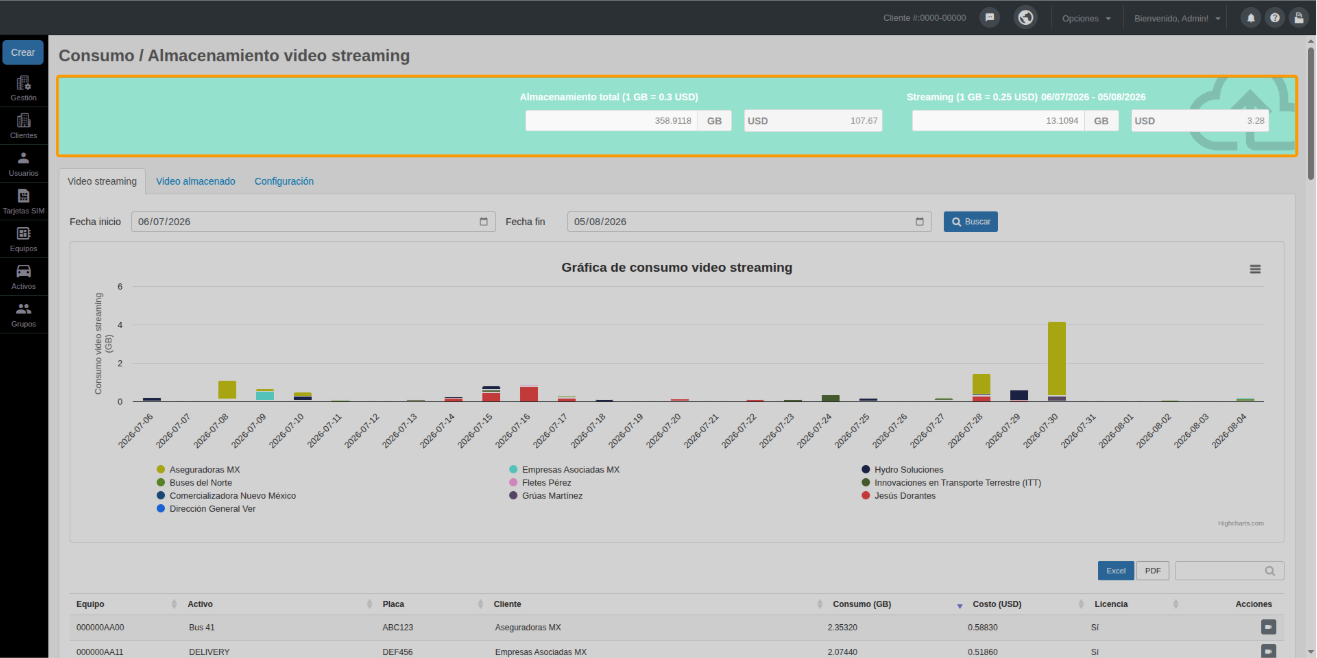This screenshot has width=1317, height=658.
Task: Click the Buscar button
Action: 970,221
